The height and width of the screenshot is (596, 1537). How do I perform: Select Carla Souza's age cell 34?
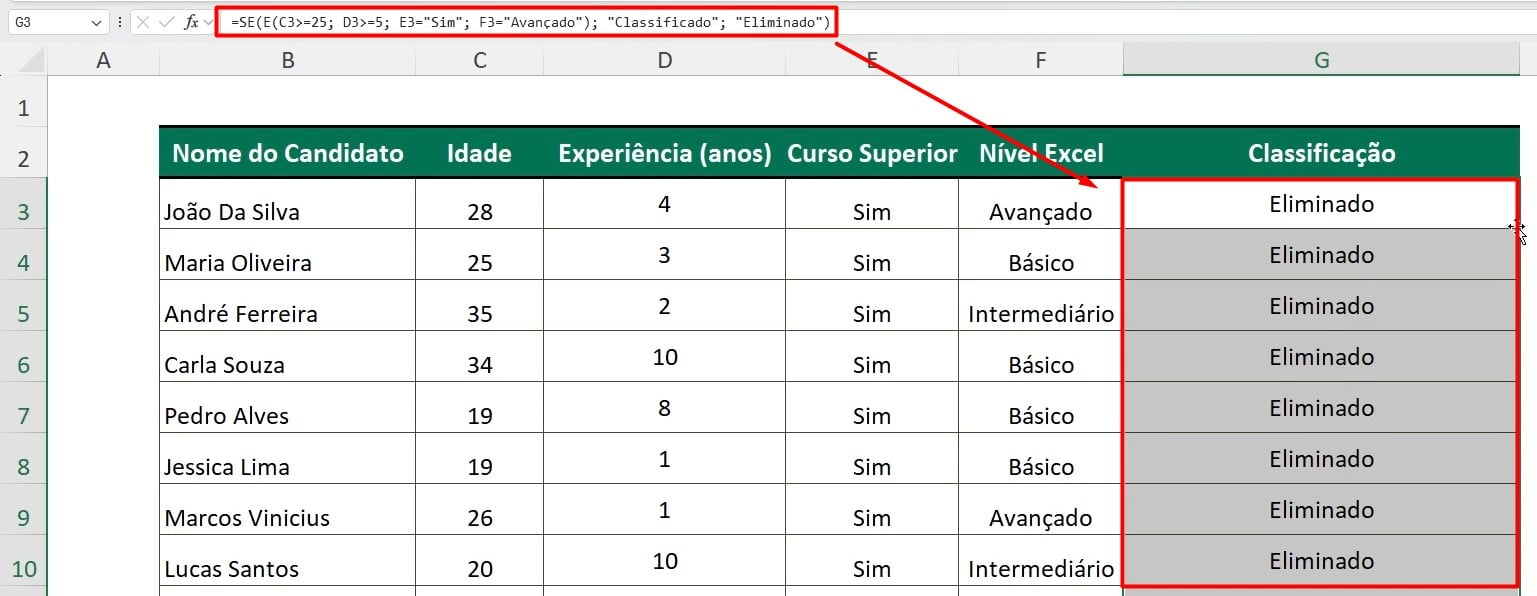pos(480,357)
